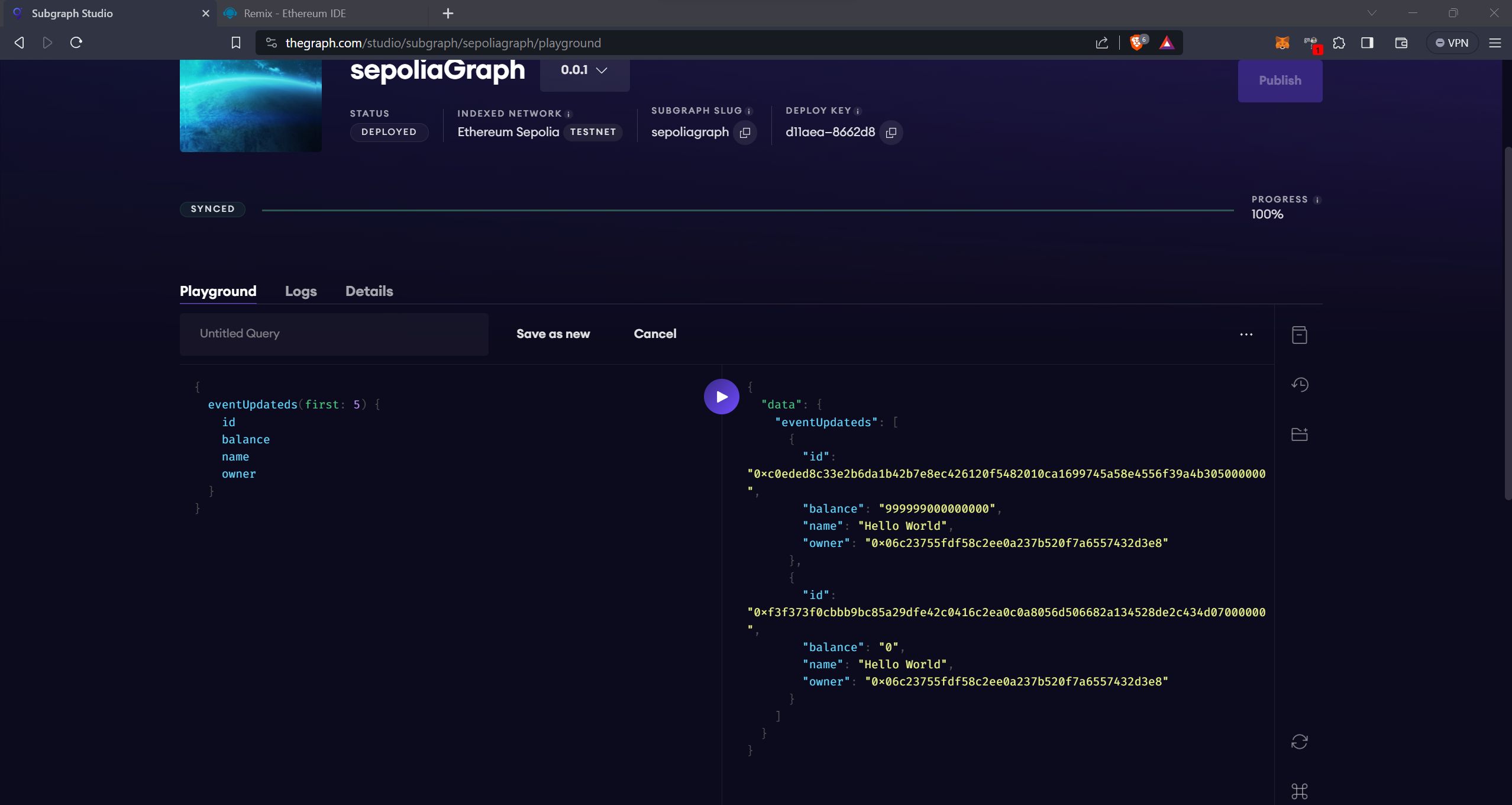The image size is (1512, 805).
Task: Click Cancel on the query
Action: (x=655, y=334)
